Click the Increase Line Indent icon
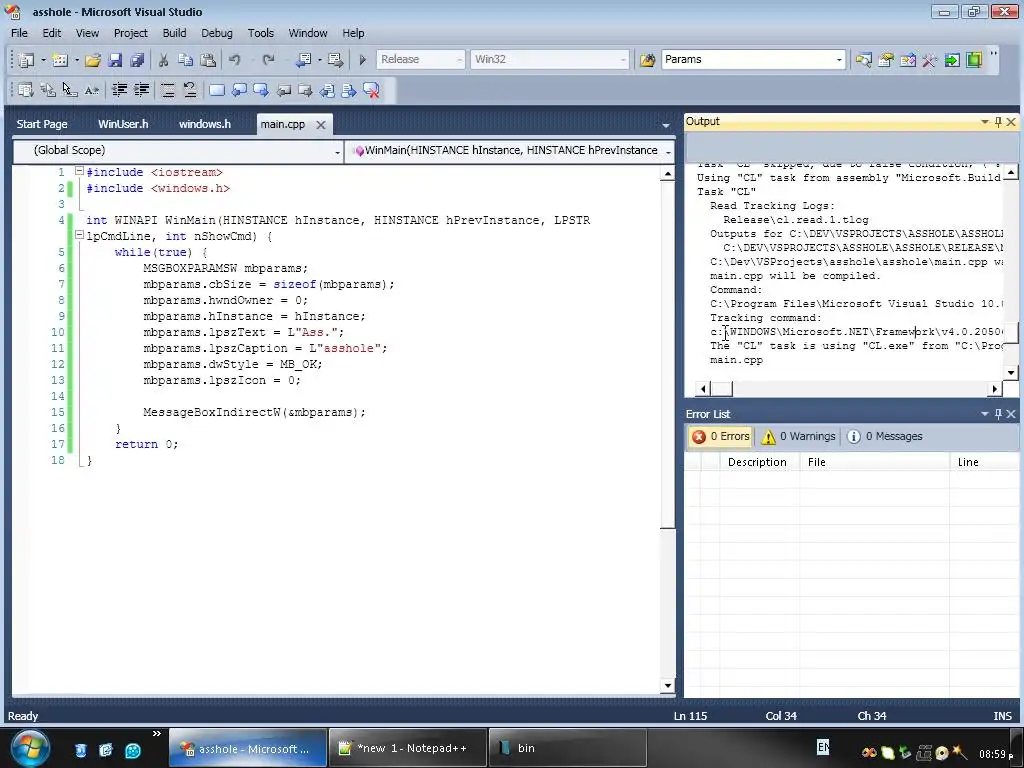 tap(142, 90)
